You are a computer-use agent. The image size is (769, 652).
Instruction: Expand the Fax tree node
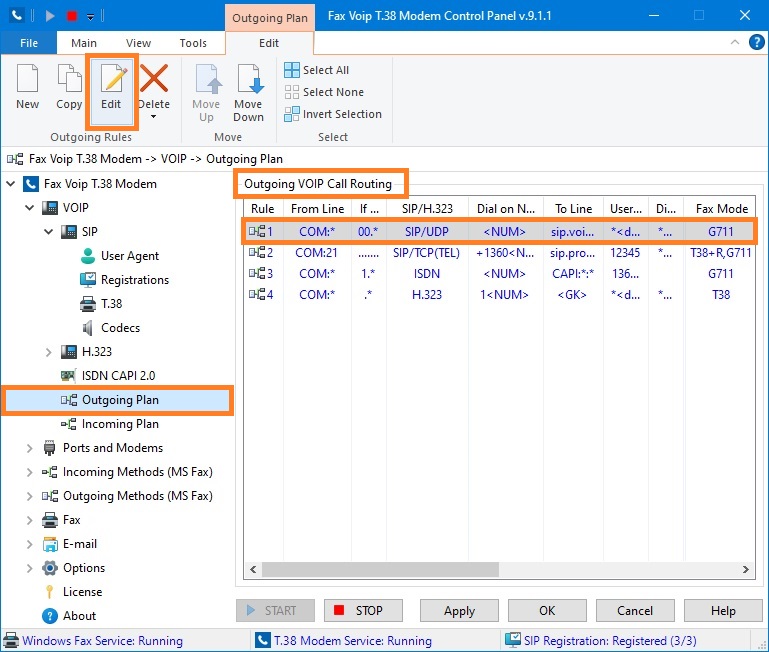click(29, 520)
